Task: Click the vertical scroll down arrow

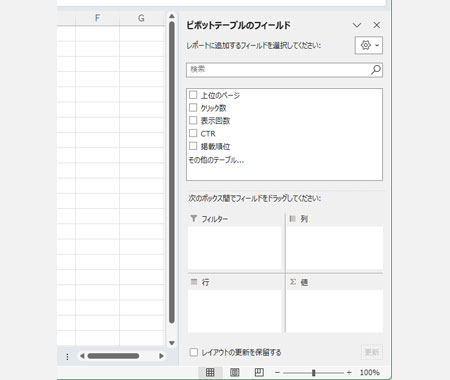Action: point(172,343)
